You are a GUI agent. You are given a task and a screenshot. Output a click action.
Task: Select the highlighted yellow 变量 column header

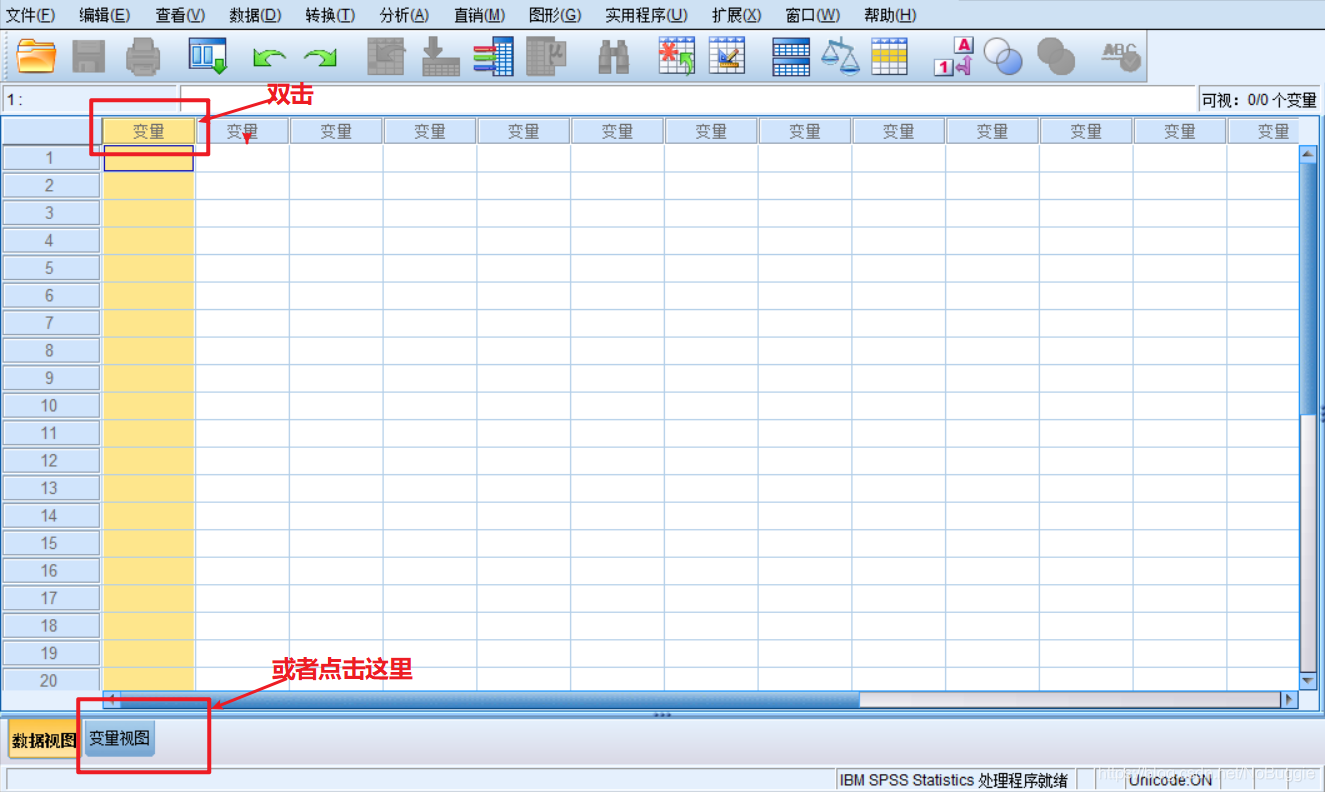pos(148,131)
